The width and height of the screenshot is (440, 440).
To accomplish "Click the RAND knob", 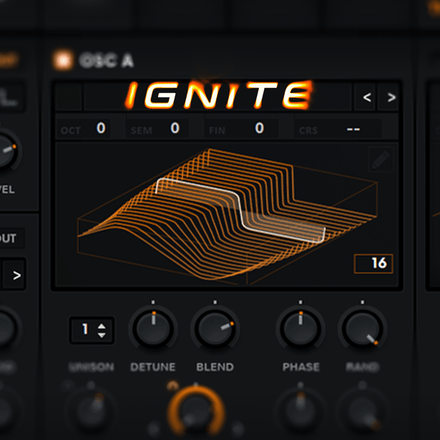I will click(363, 328).
